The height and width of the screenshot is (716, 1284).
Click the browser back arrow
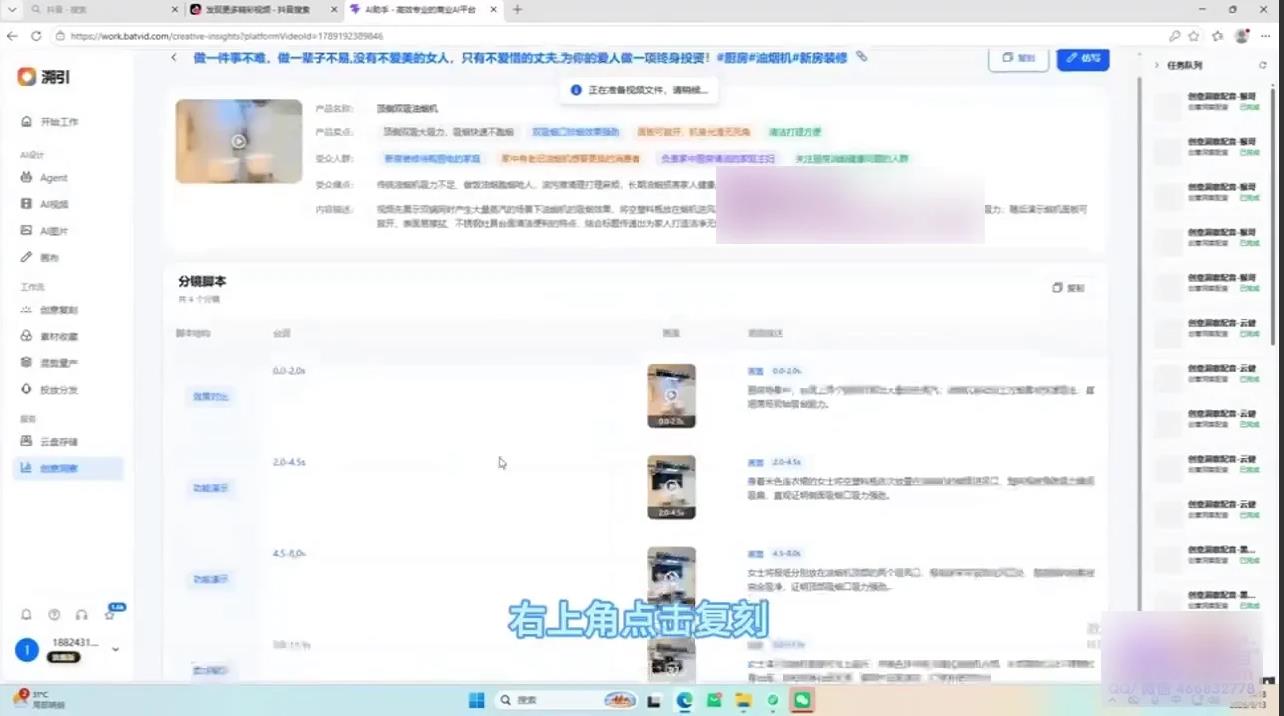click(x=12, y=35)
